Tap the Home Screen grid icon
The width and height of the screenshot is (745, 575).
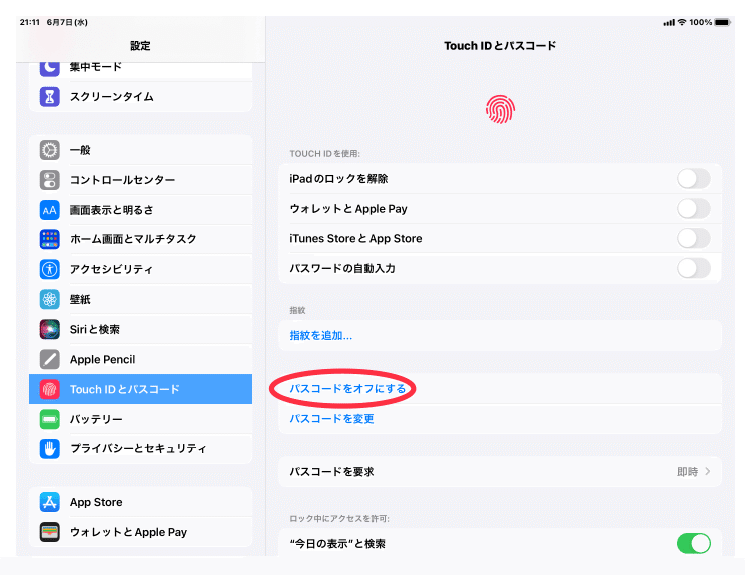(49, 240)
